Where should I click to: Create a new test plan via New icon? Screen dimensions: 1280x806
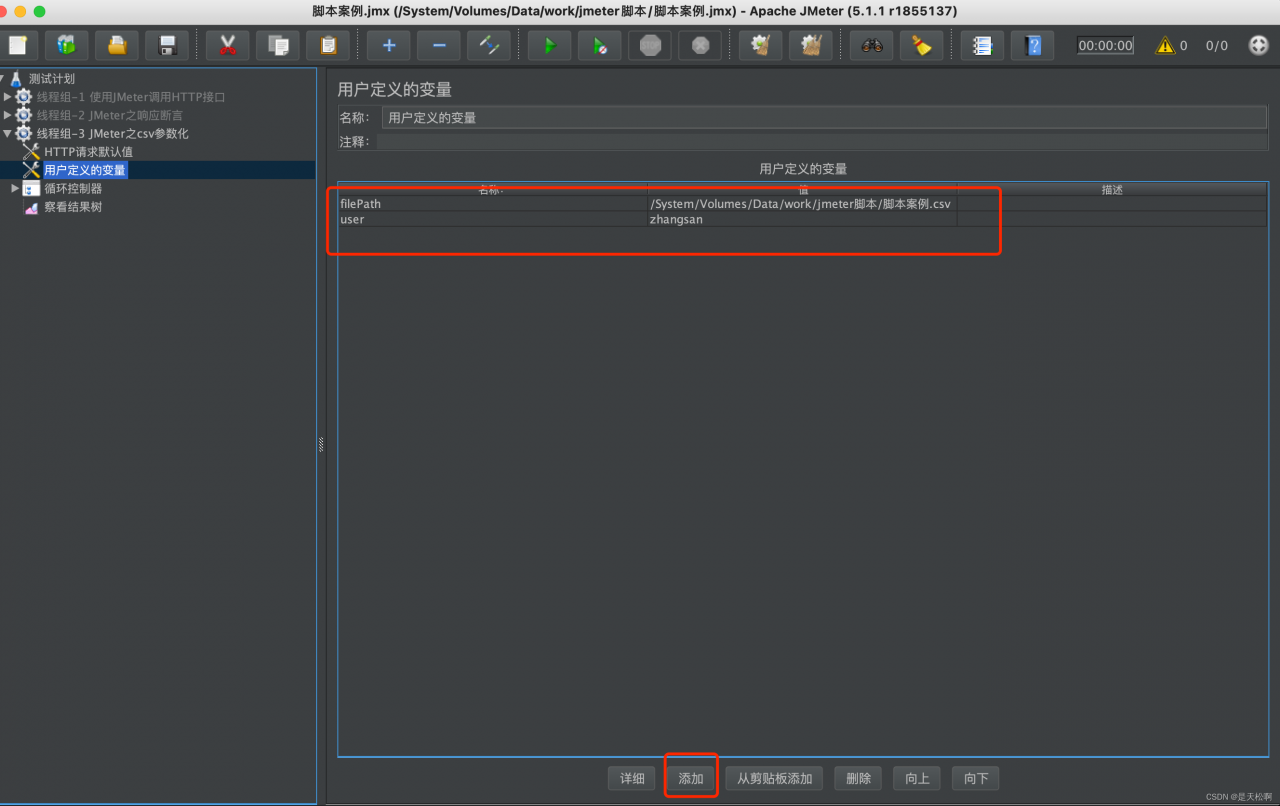point(20,45)
